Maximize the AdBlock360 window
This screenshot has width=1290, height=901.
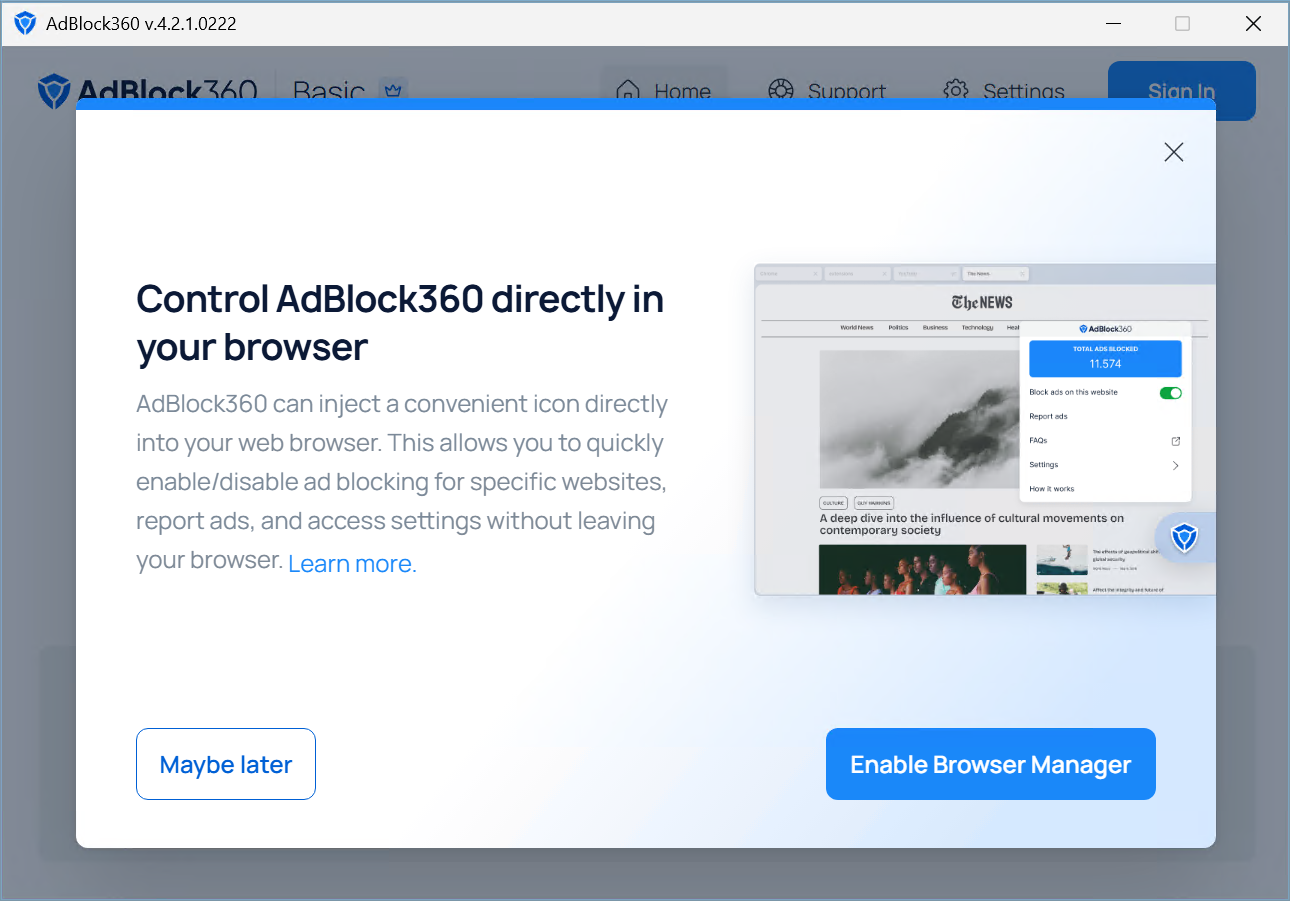[x=1182, y=23]
